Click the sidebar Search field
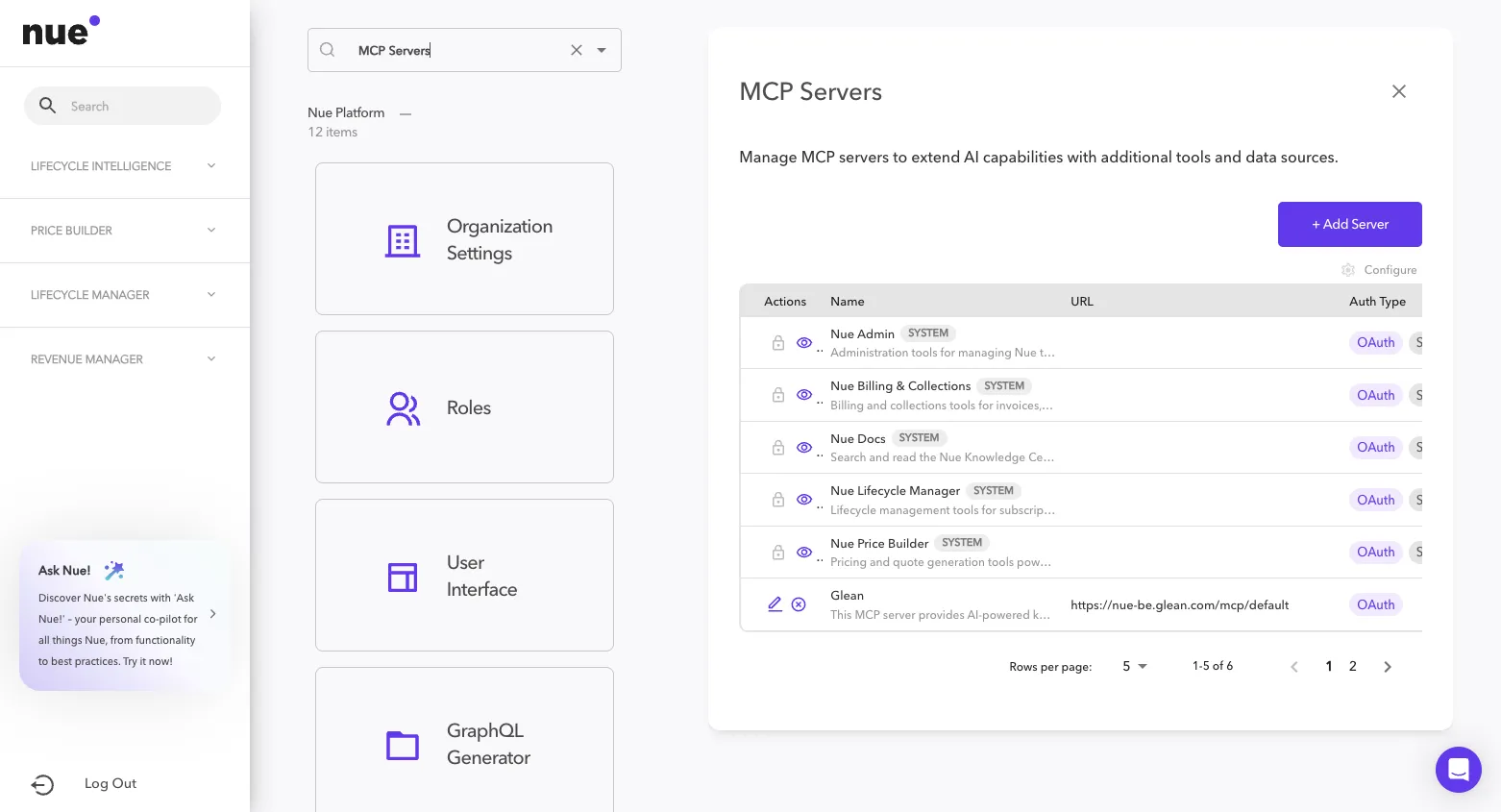The width and height of the screenshot is (1501, 812). pos(122,106)
